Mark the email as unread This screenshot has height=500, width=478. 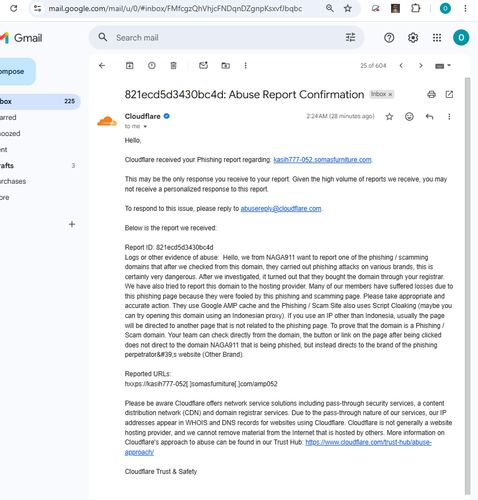coord(203,65)
